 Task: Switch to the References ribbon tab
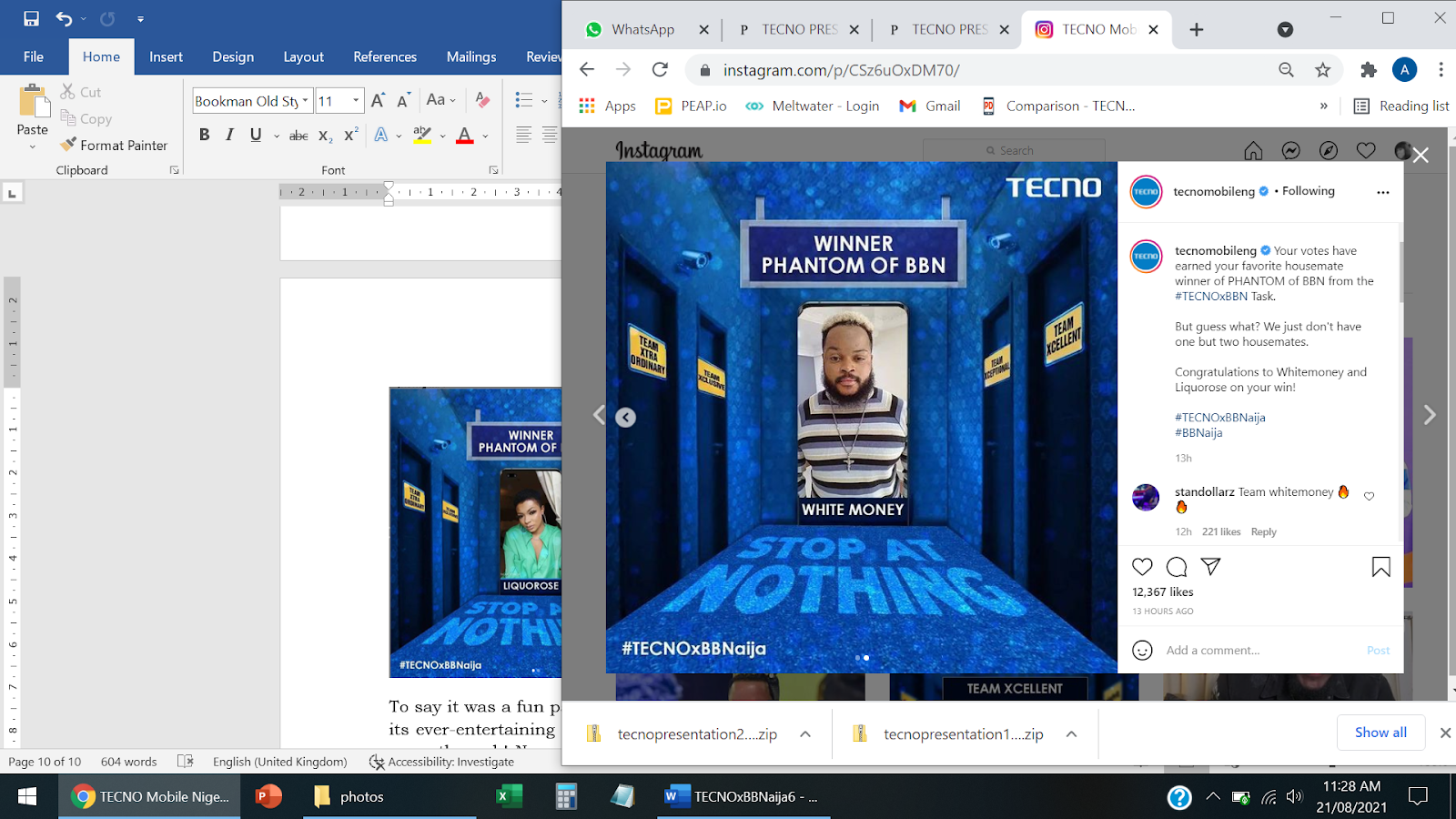[x=385, y=56]
